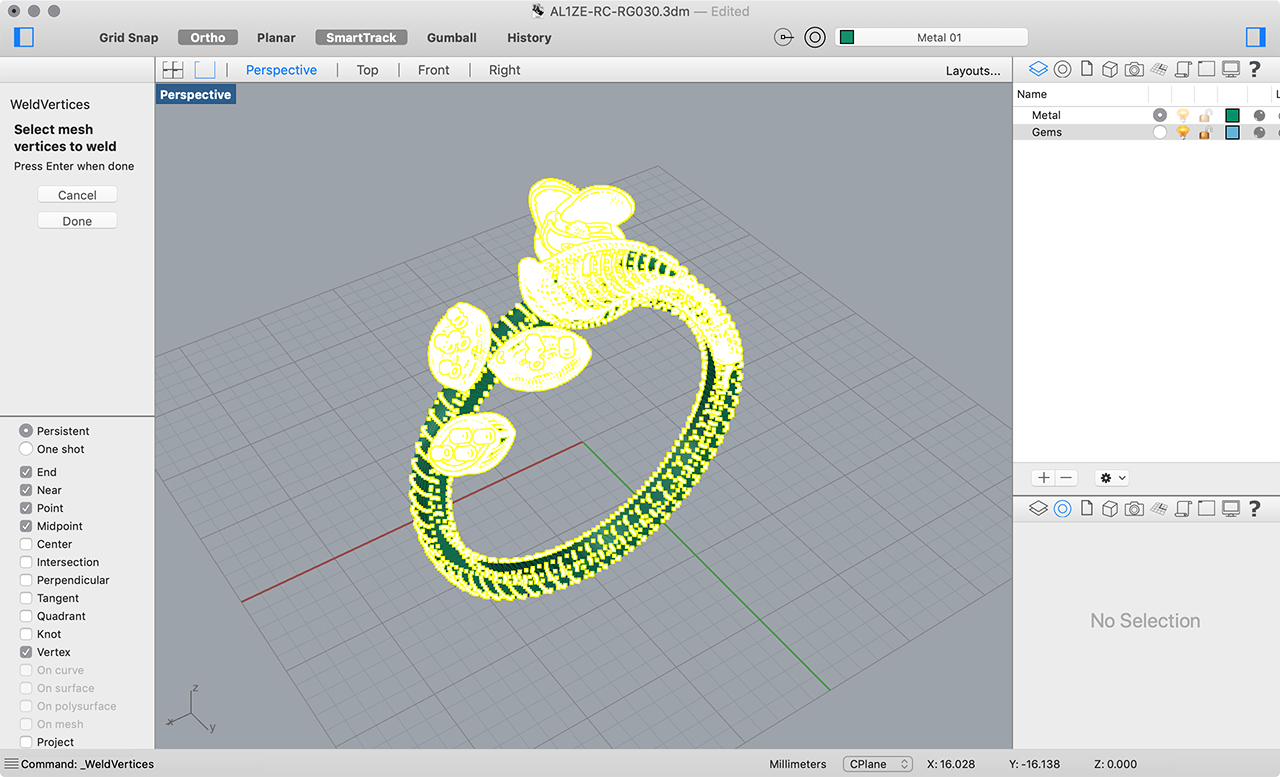
Task: Open the CPlane coordinate dropdown
Action: coord(877,764)
